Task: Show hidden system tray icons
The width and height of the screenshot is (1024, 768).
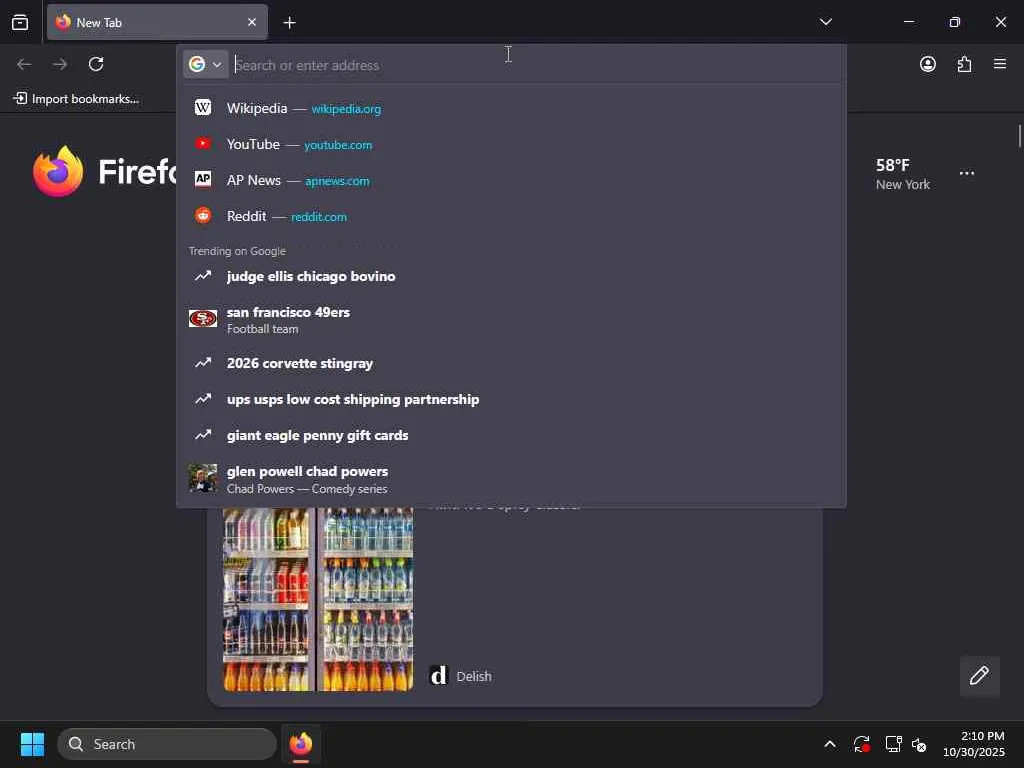Action: [829, 744]
